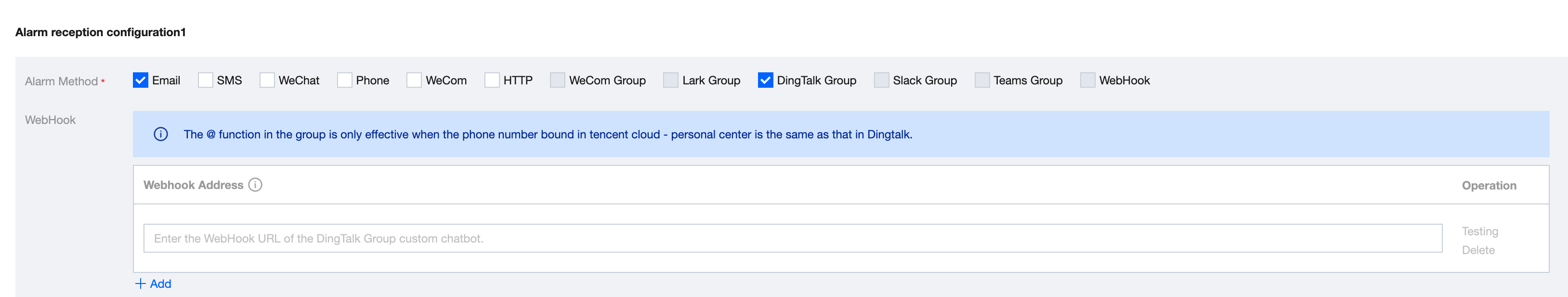
Task: Toggle the WeCom Group checkbox
Action: 558,81
